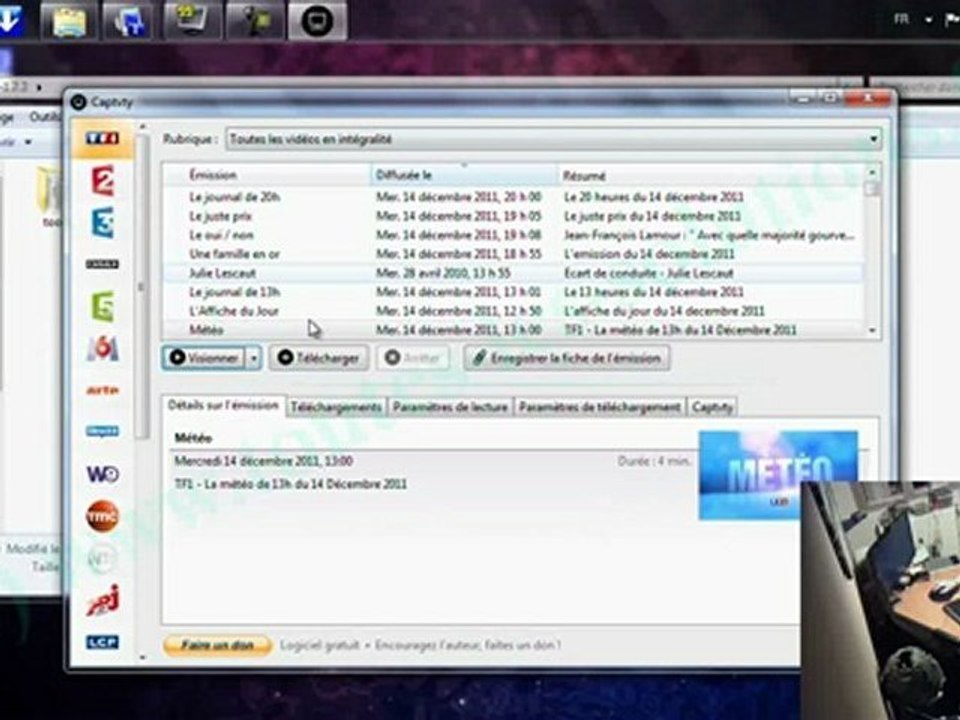Click the channel sidebar scrollbar thumb
This screenshot has height=720, width=960.
(142, 285)
